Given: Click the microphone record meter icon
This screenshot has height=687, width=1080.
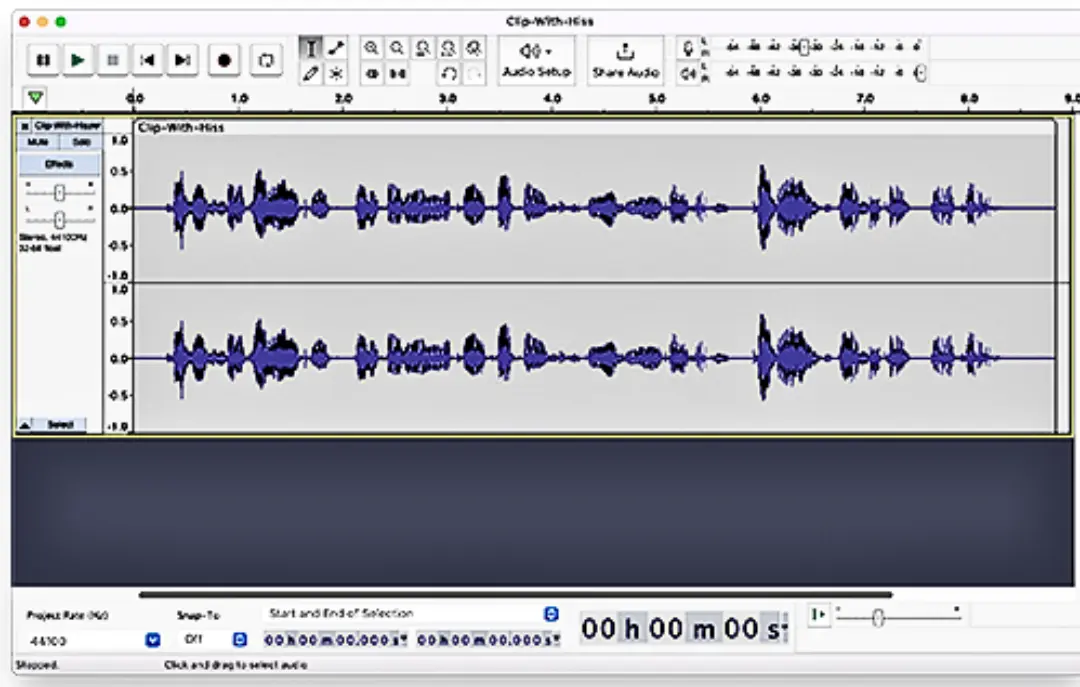Looking at the screenshot, I should click(687, 48).
